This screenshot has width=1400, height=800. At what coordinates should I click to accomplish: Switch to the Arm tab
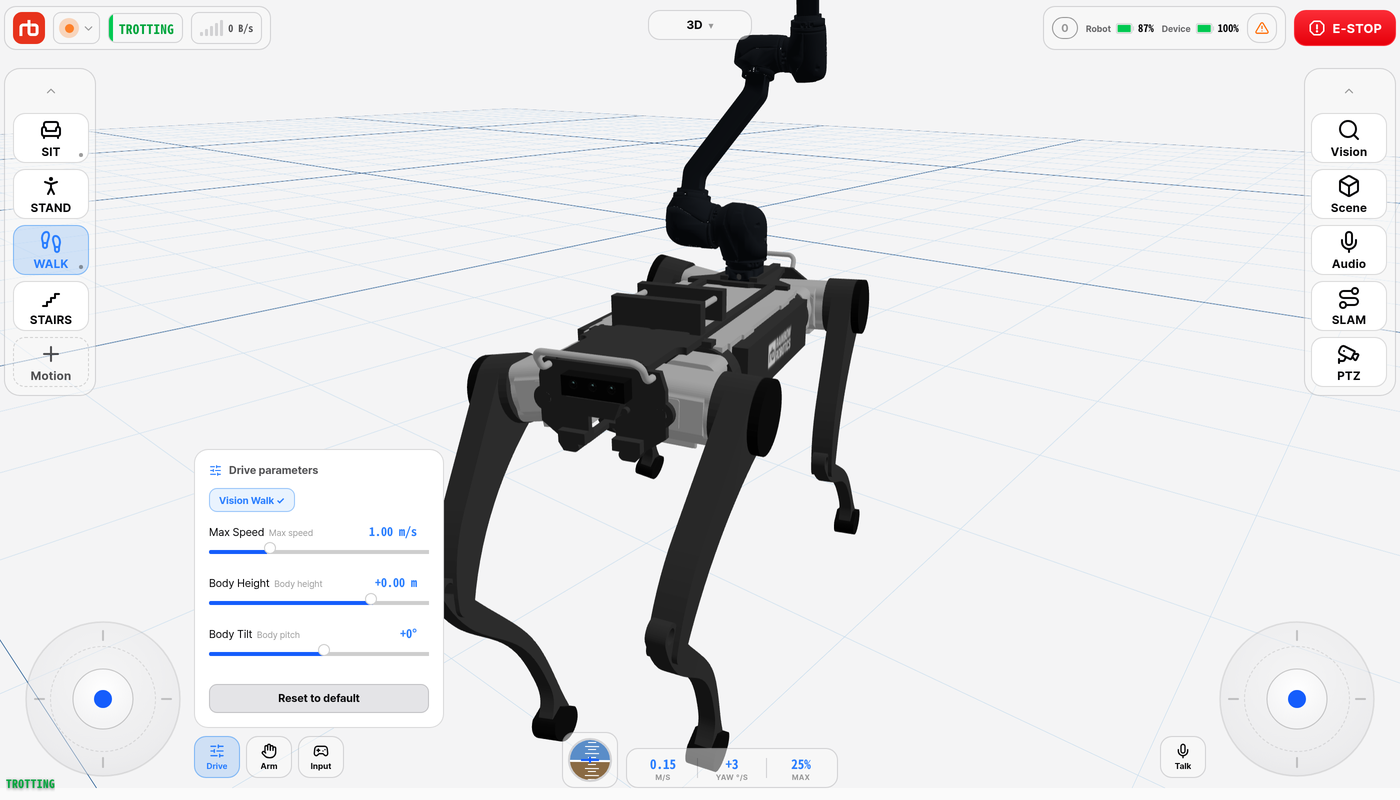coord(269,757)
